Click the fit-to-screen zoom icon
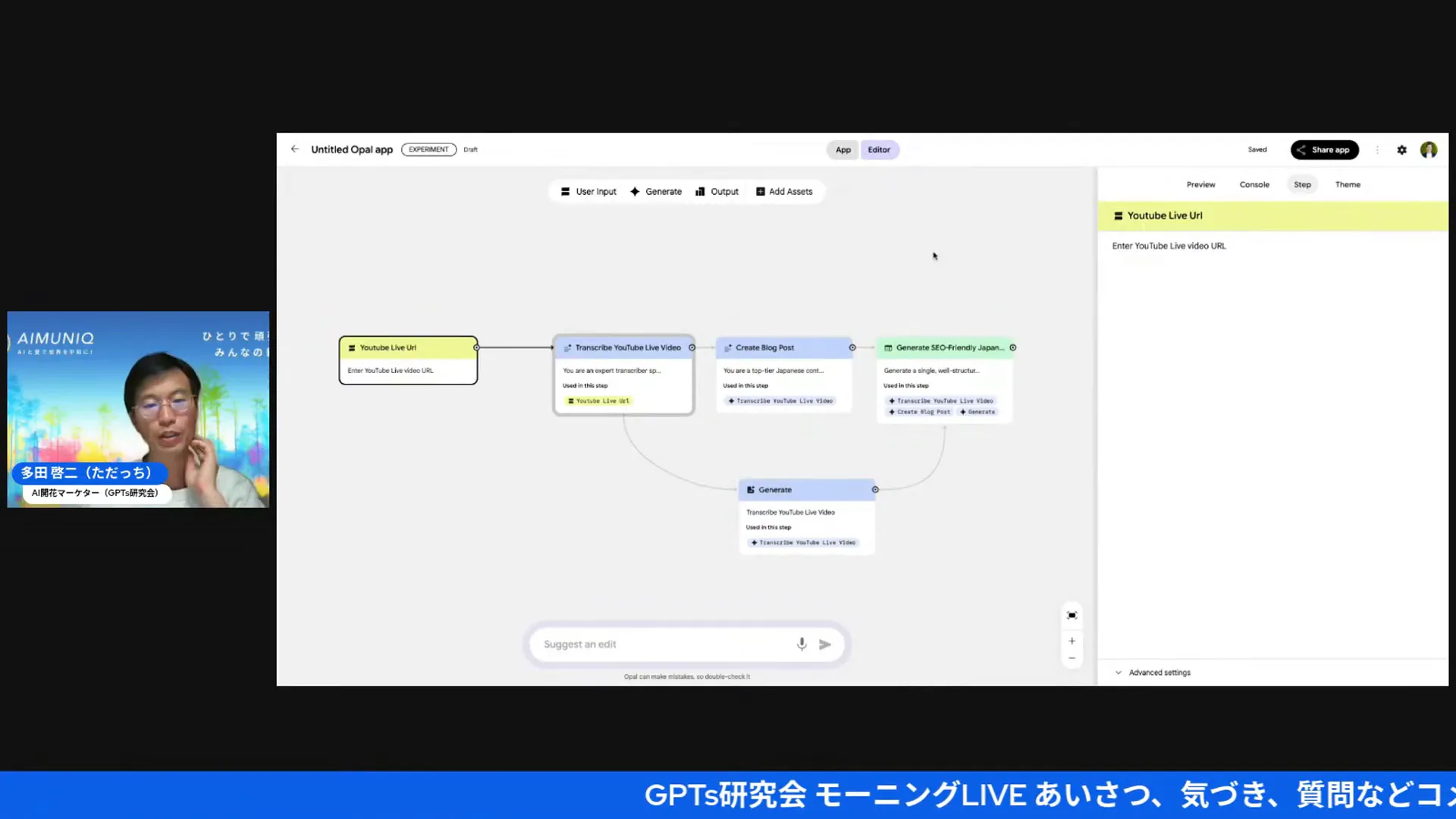The width and height of the screenshot is (1456, 819). [x=1072, y=616]
